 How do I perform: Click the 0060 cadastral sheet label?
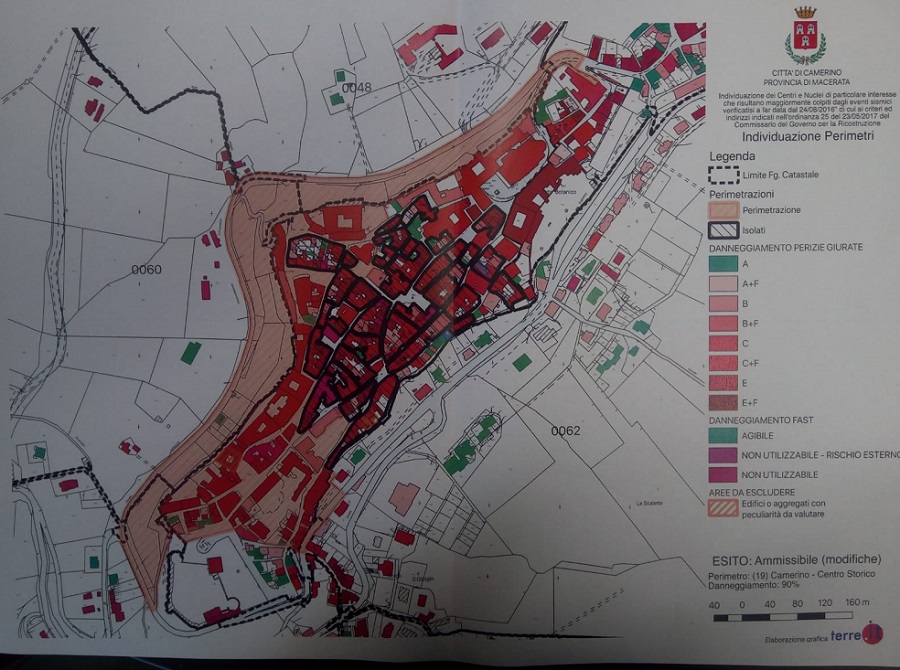[x=146, y=270]
